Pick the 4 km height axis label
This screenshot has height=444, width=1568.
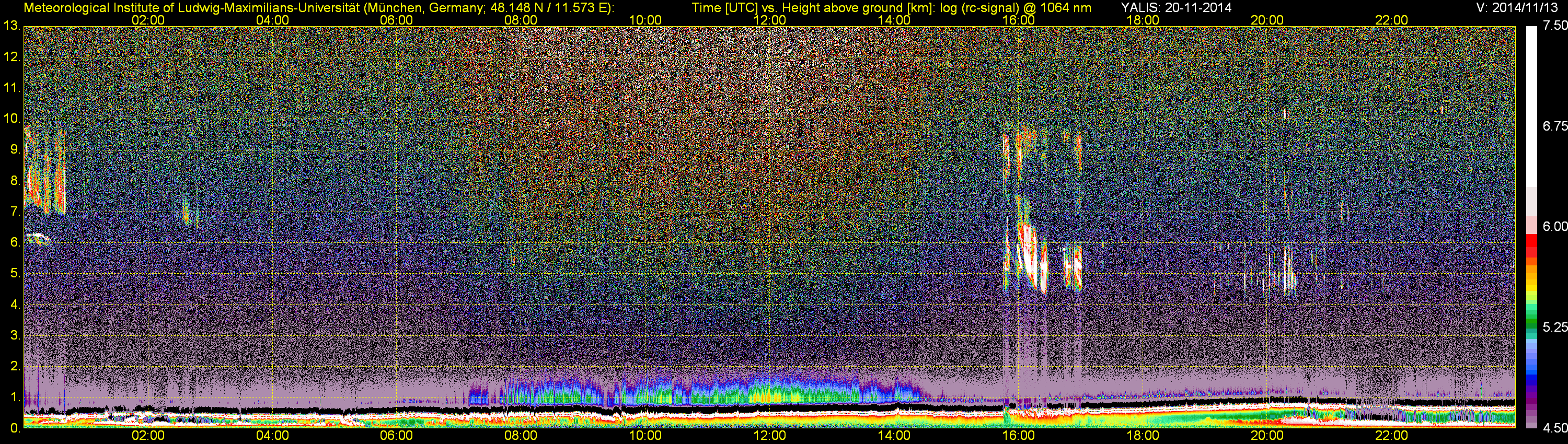[15, 305]
